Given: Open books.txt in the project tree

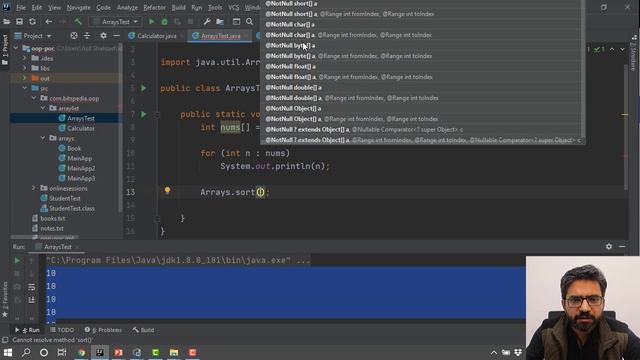Looking at the screenshot, I should pos(53,218).
